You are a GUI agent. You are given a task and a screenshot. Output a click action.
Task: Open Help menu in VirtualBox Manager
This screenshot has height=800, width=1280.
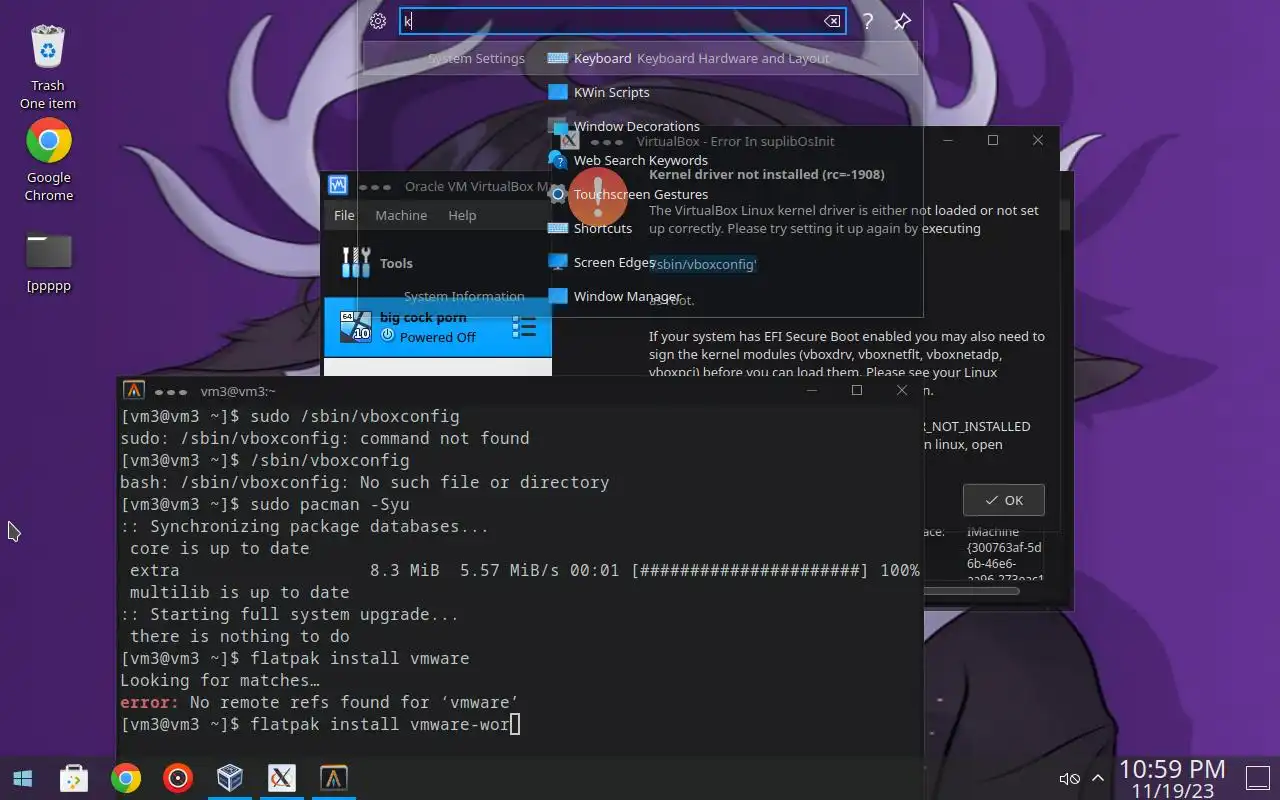point(462,215)
